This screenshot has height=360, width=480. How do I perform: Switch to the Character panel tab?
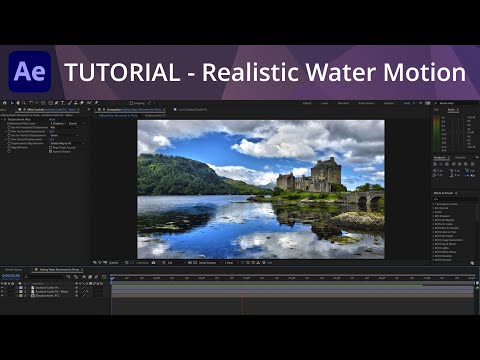461,157
